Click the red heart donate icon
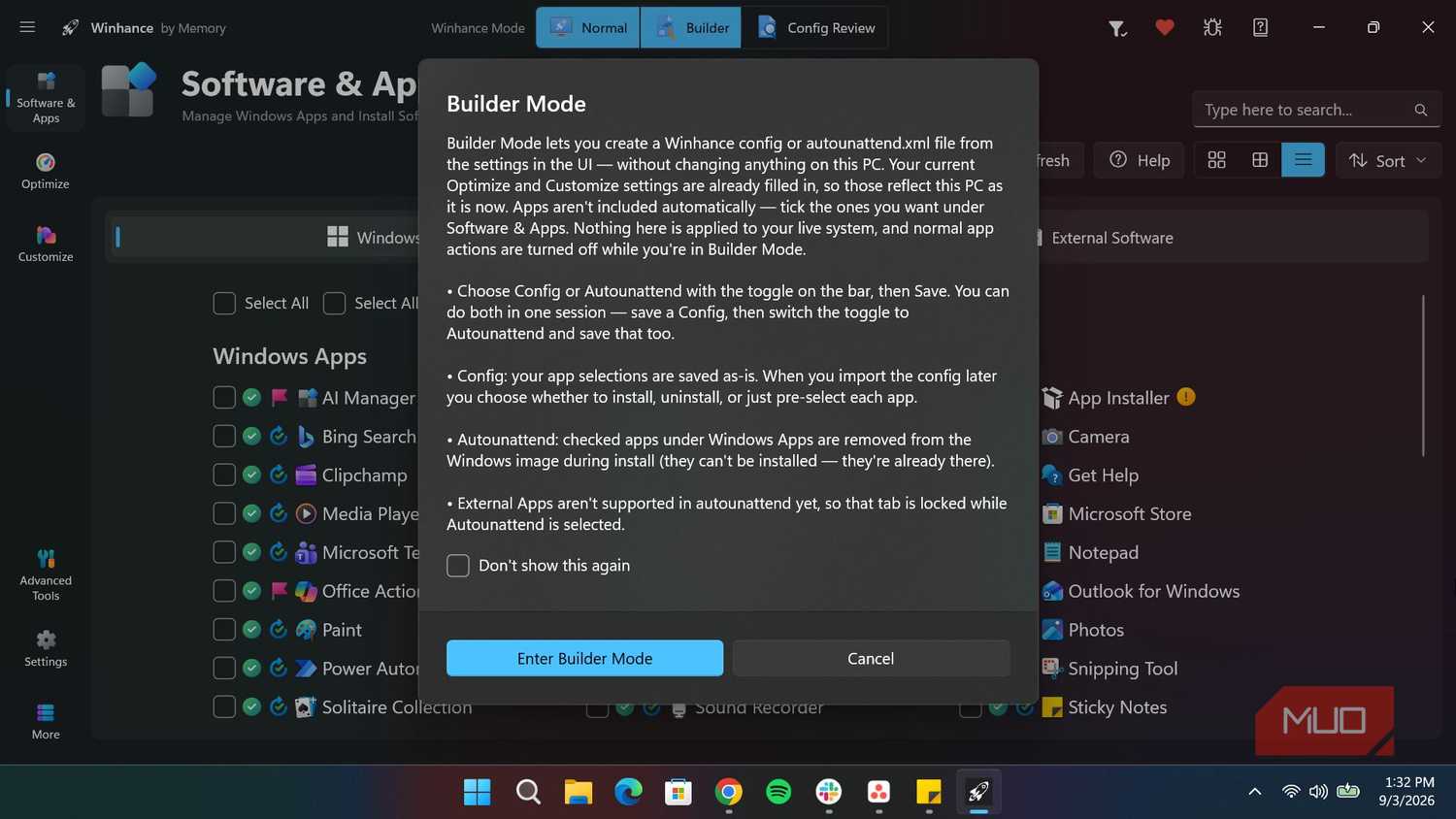Screen dimensions: 1456x819 coord(1165,27)
